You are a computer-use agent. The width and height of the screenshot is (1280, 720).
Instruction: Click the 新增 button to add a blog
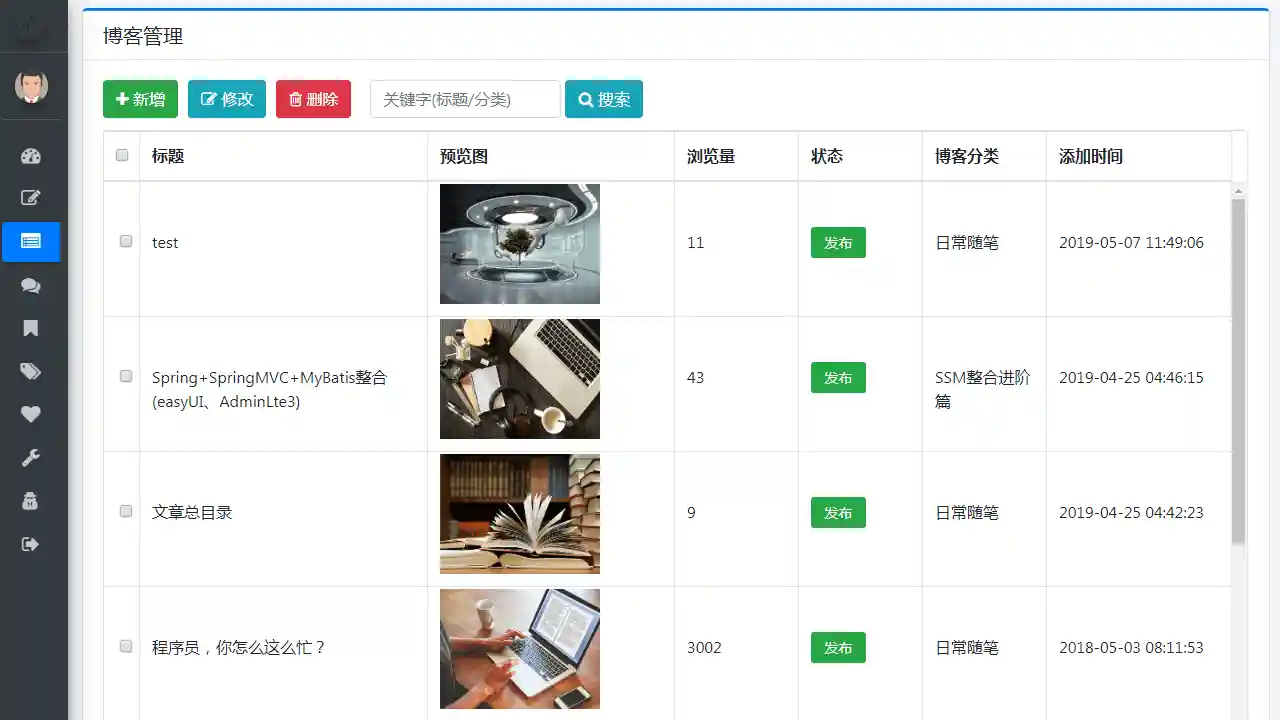pyautogui.click(x=140, y=99)
